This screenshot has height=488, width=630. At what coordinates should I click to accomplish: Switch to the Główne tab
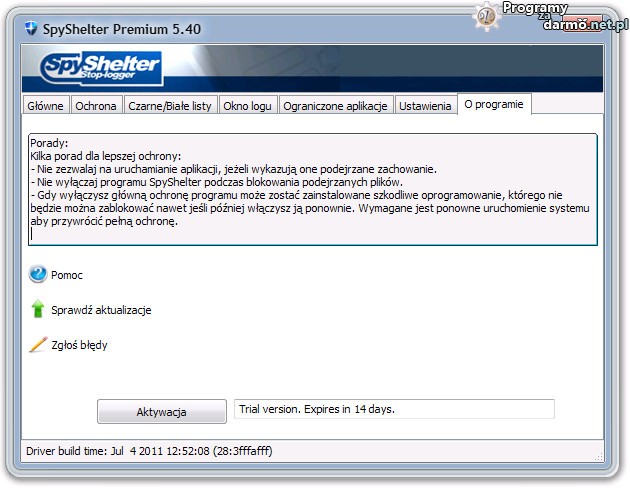click(x=46, y=105)
